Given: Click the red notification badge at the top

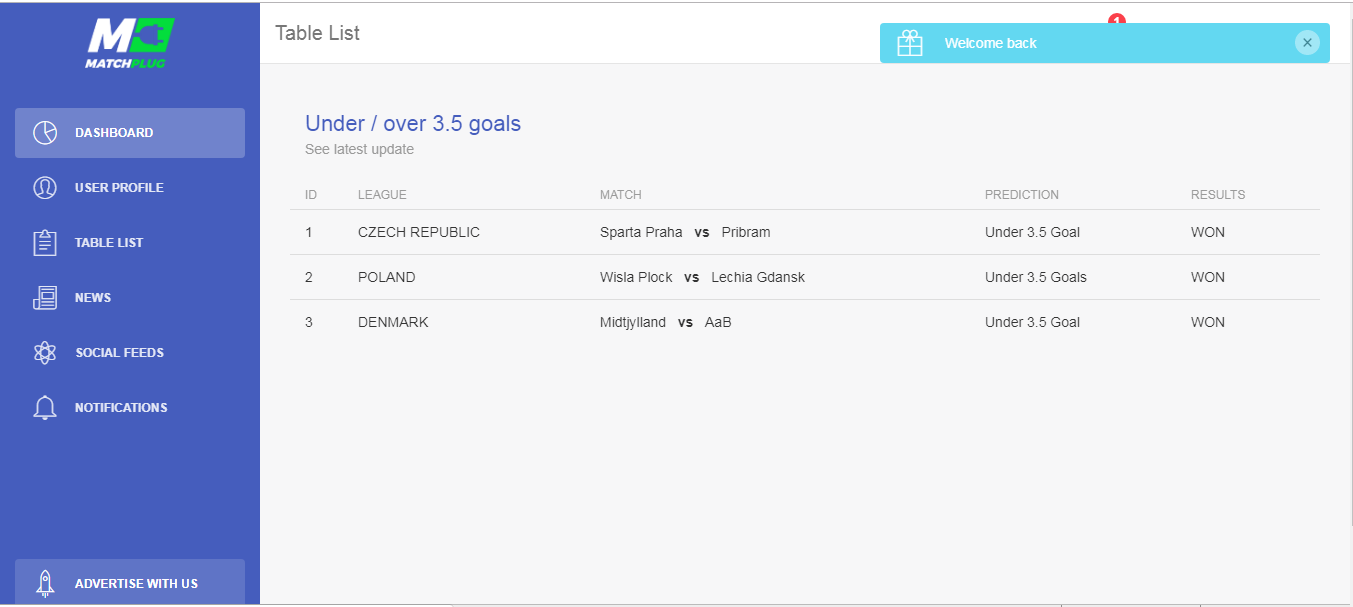Looking at the screenshot, I should point(1117,19).
